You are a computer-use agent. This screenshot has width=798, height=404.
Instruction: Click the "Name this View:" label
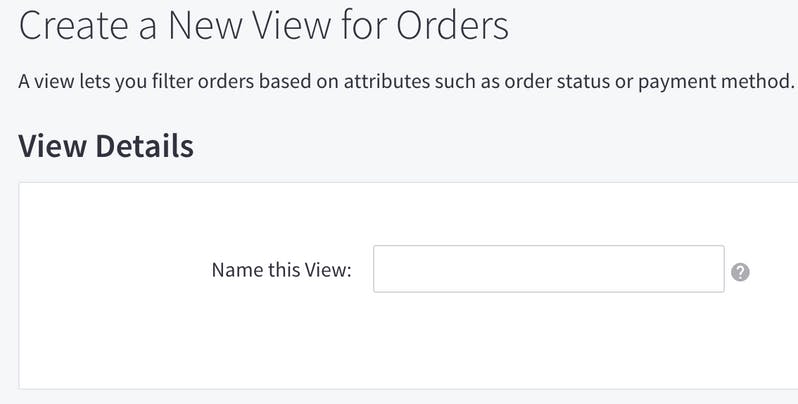281,270
